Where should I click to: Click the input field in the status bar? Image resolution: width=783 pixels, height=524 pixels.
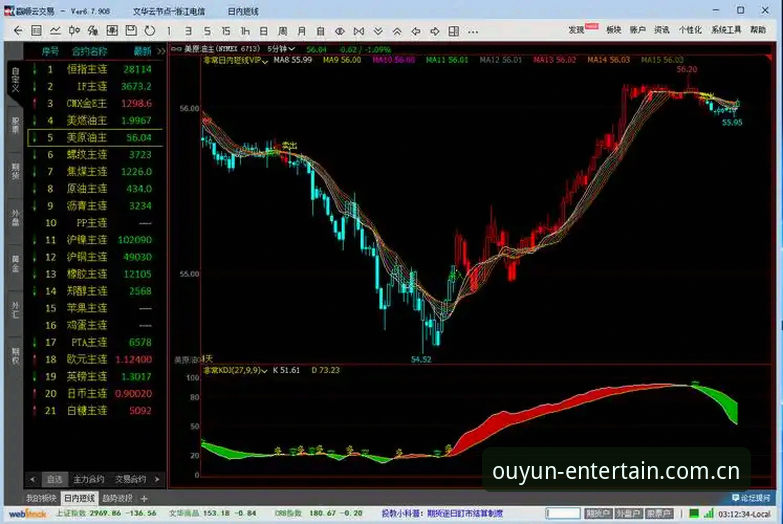coord(563,513)
